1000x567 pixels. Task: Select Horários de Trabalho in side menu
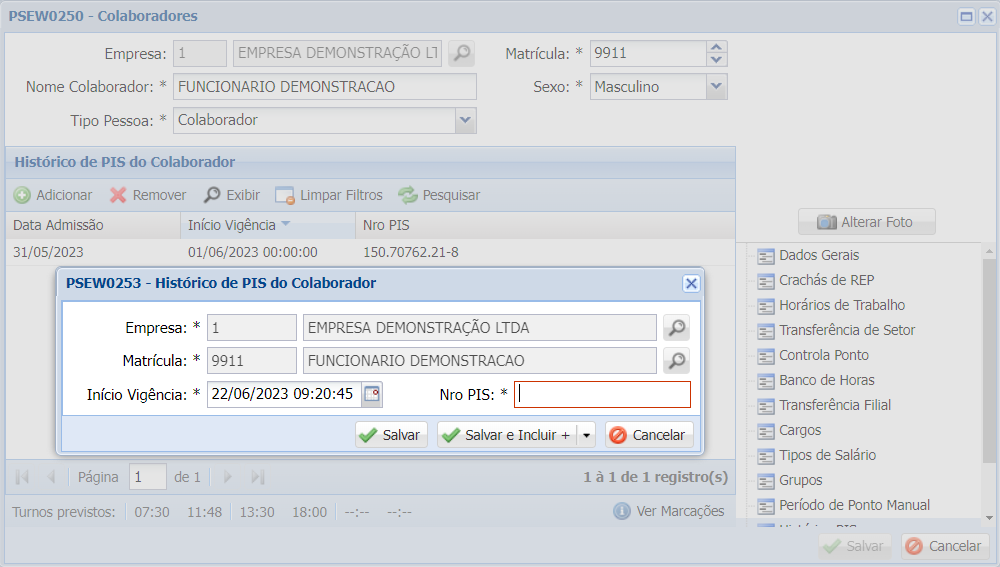click(841, 305)
